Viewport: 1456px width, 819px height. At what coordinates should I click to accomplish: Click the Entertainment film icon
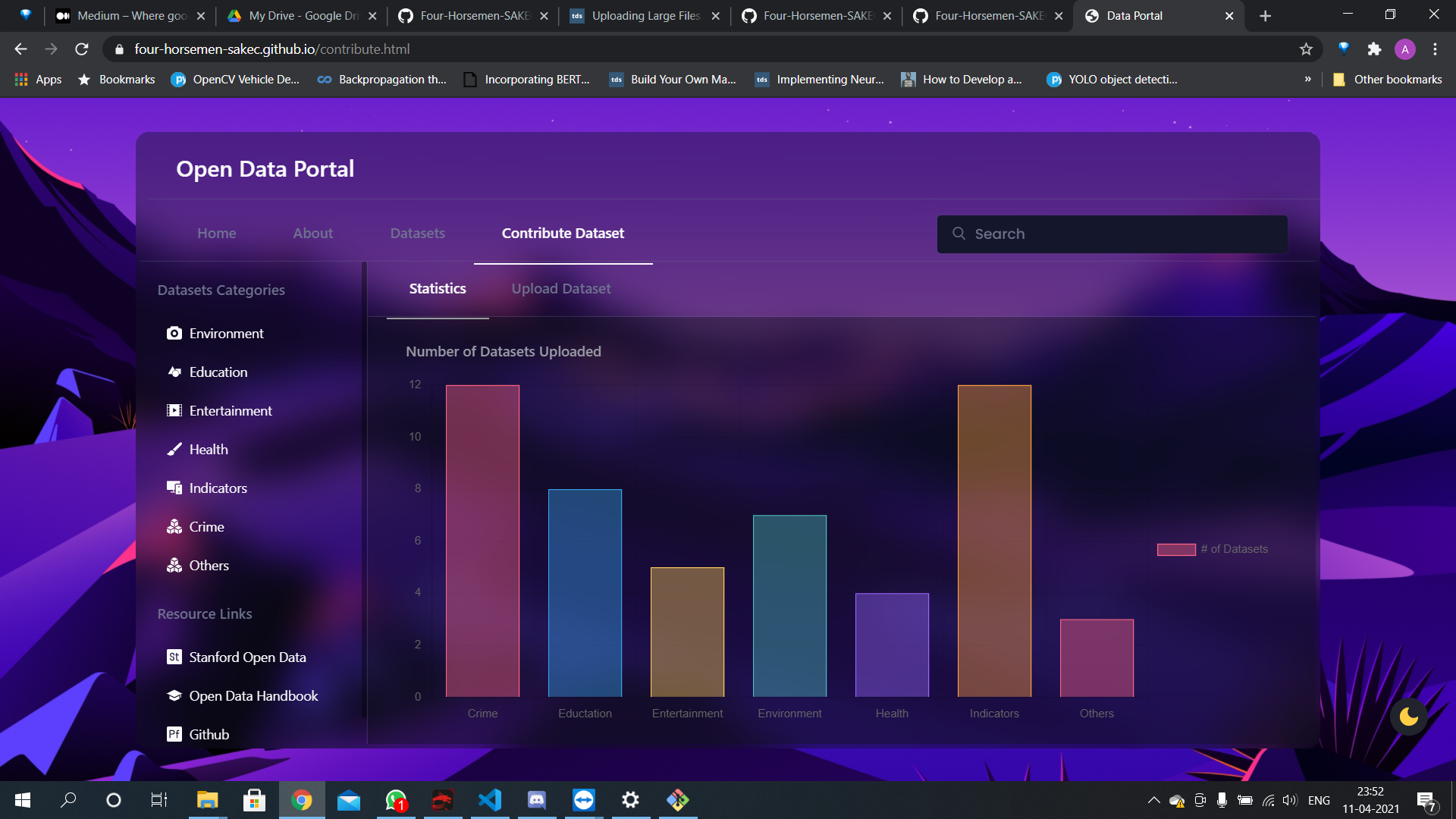174,411
